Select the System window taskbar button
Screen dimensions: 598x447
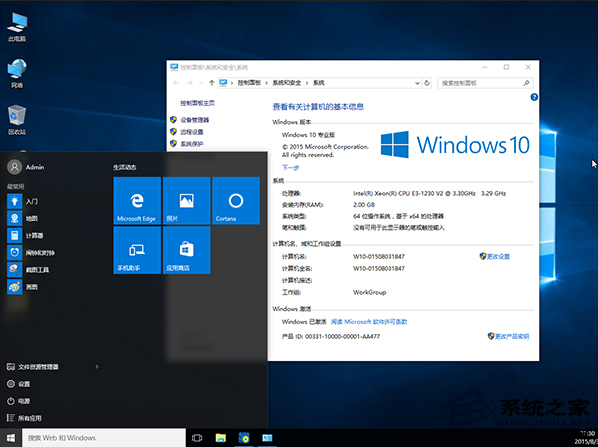(267, 438)
